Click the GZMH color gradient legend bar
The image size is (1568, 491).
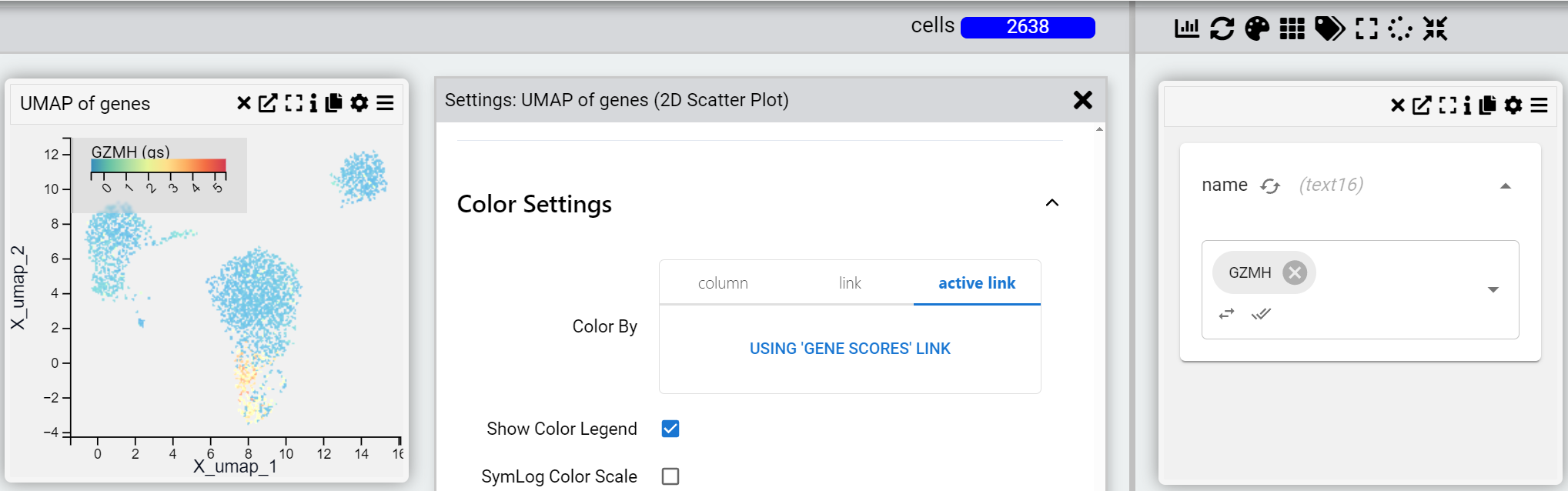pos(159,165)
